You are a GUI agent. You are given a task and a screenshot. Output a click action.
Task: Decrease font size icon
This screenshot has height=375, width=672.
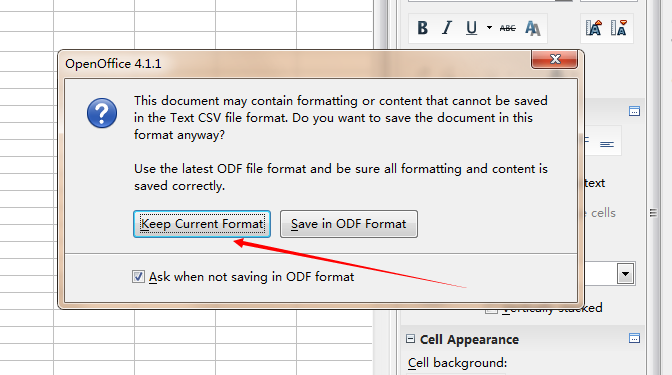coord(619,28)
